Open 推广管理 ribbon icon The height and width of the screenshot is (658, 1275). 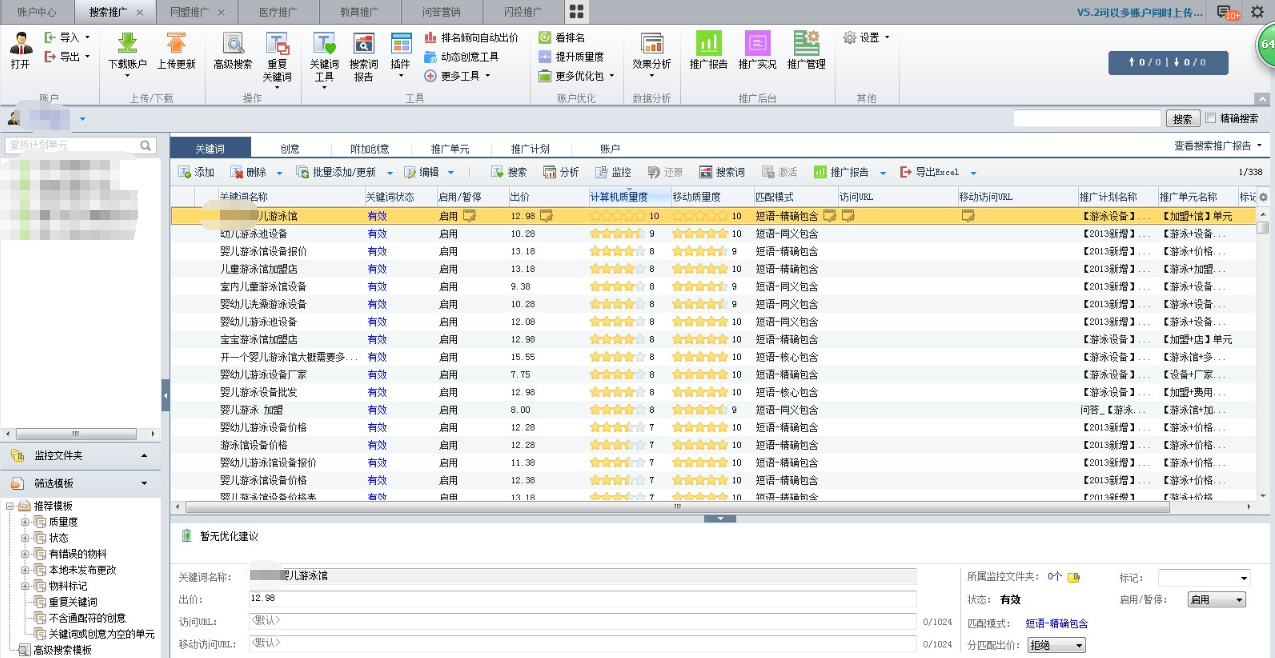pyautogui.click(x=806, y=44)
